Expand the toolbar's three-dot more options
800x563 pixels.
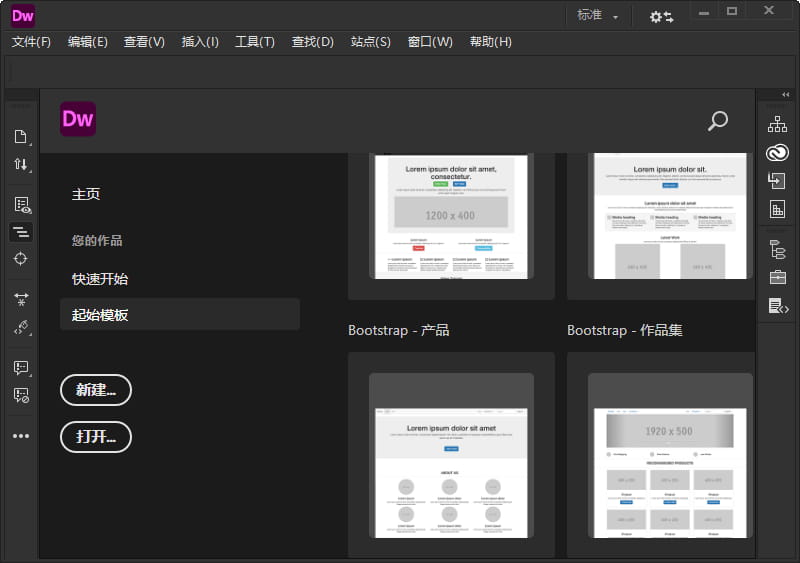point(21,436)
